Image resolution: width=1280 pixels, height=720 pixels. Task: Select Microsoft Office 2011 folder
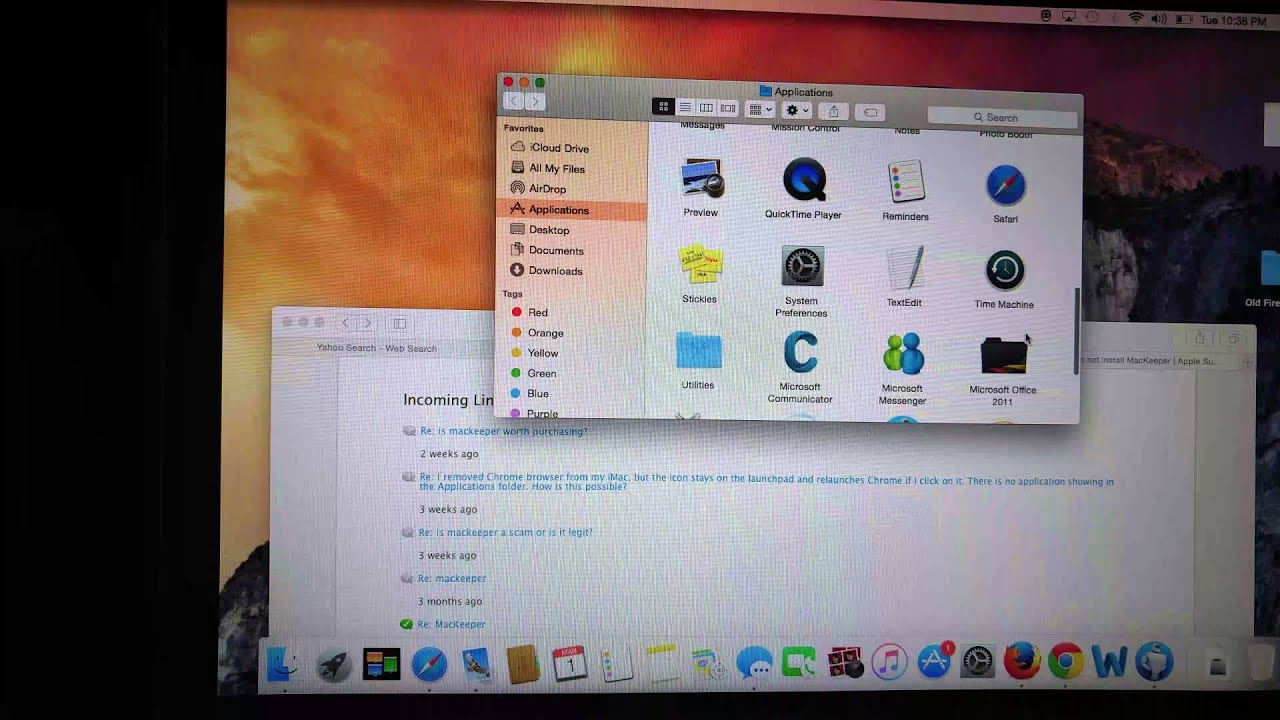pyautogui.click(x=1003, y=358)
